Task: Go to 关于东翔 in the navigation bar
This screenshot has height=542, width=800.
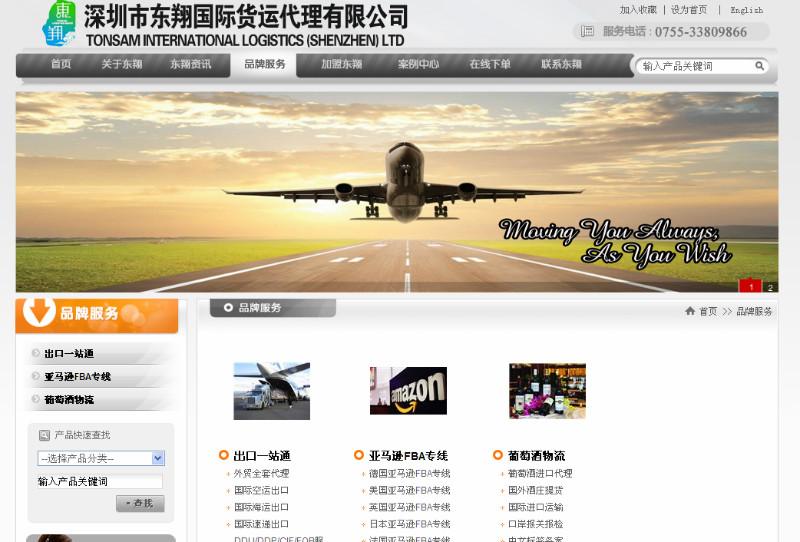Action: tap(121, 64)
